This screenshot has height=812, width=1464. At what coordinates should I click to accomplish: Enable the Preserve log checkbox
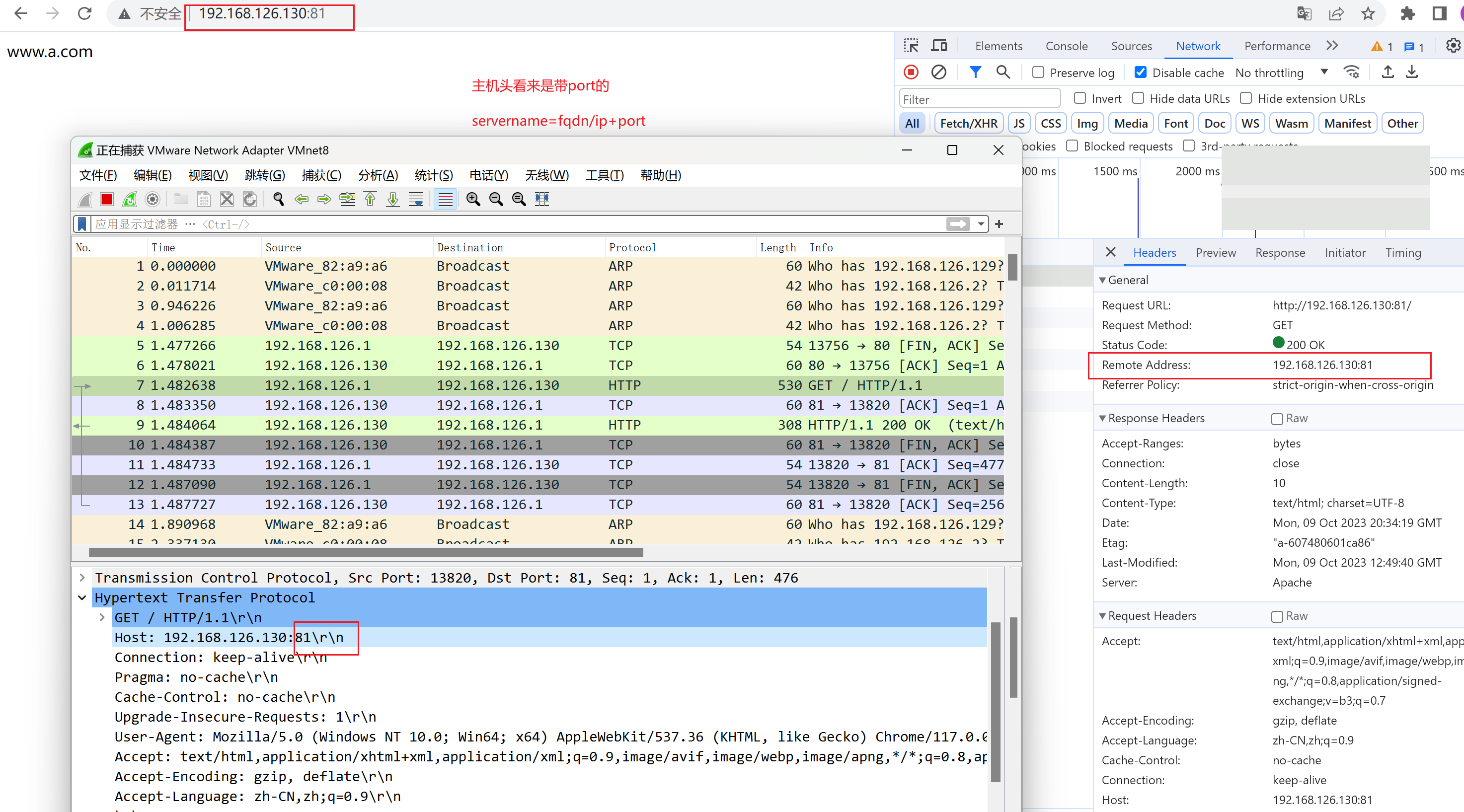1038,73
